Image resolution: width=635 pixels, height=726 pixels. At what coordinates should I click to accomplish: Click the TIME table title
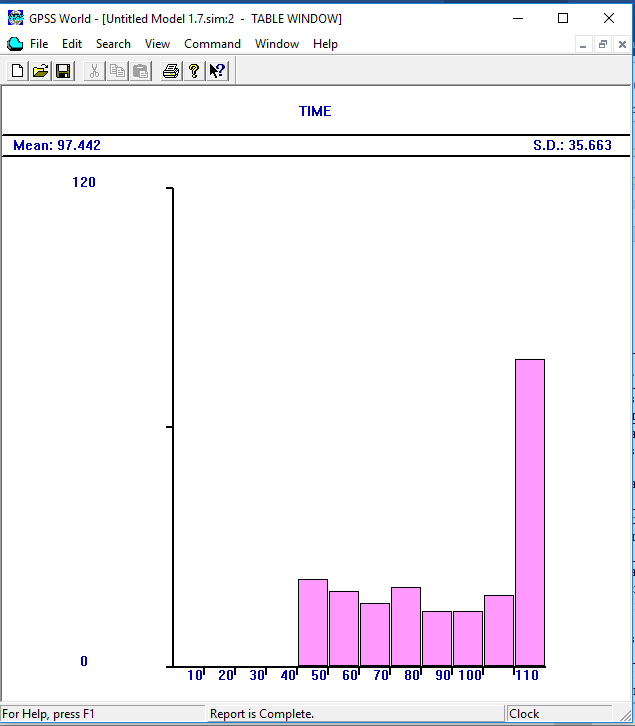click(315, 111)
